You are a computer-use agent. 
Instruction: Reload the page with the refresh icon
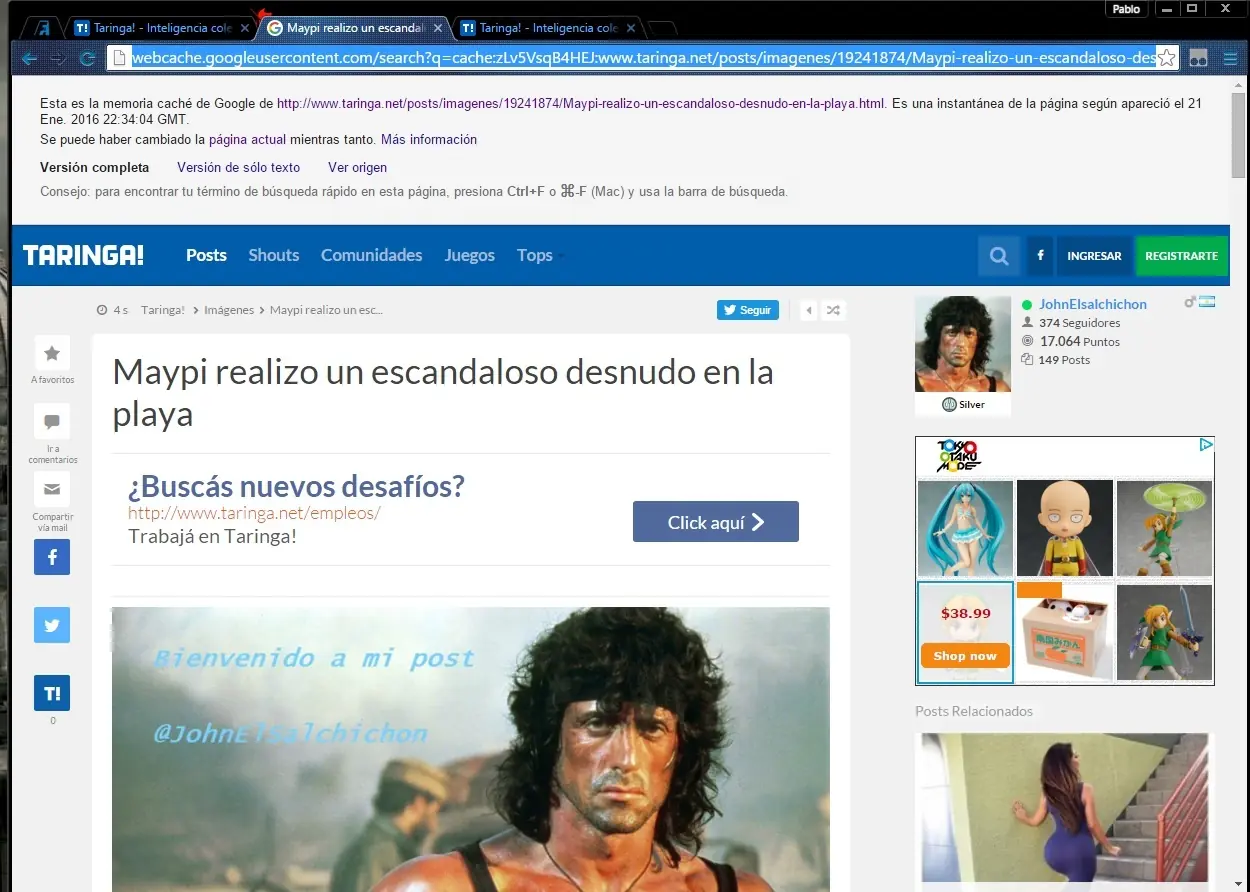pos(87,58)
